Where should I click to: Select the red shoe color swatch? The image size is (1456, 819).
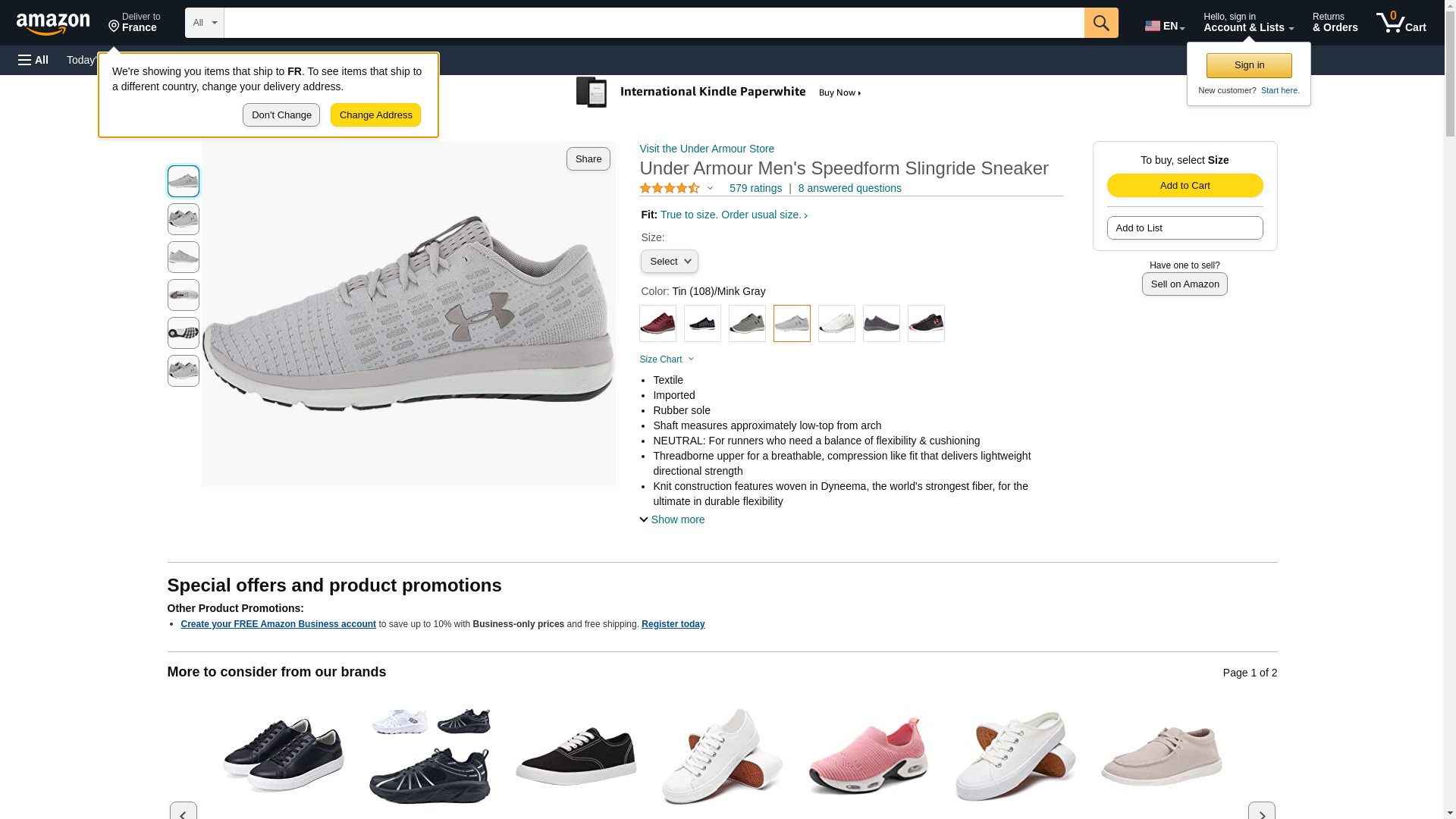(657, 324)
